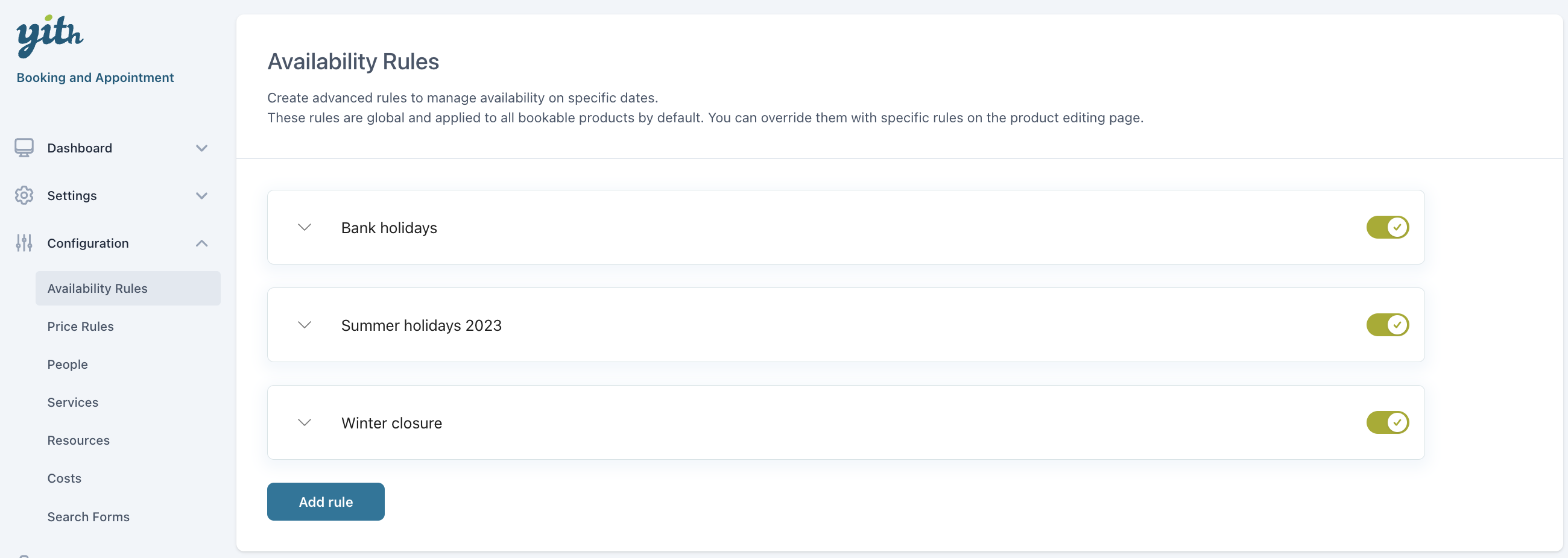Toggle the Winter closure rule off
Screen dimensions: 1568x558
click(x=1386, y=422)
